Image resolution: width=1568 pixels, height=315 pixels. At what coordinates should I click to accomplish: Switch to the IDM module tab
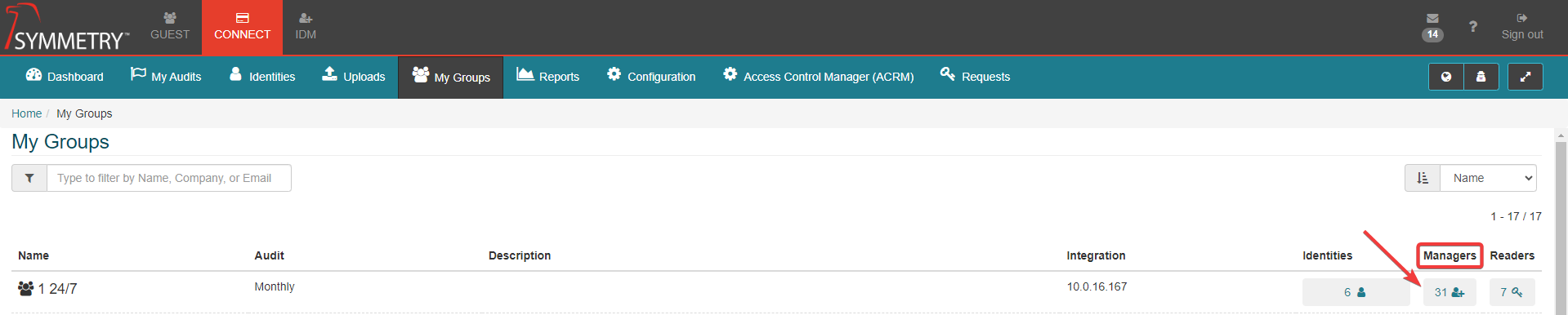[306, 27]
